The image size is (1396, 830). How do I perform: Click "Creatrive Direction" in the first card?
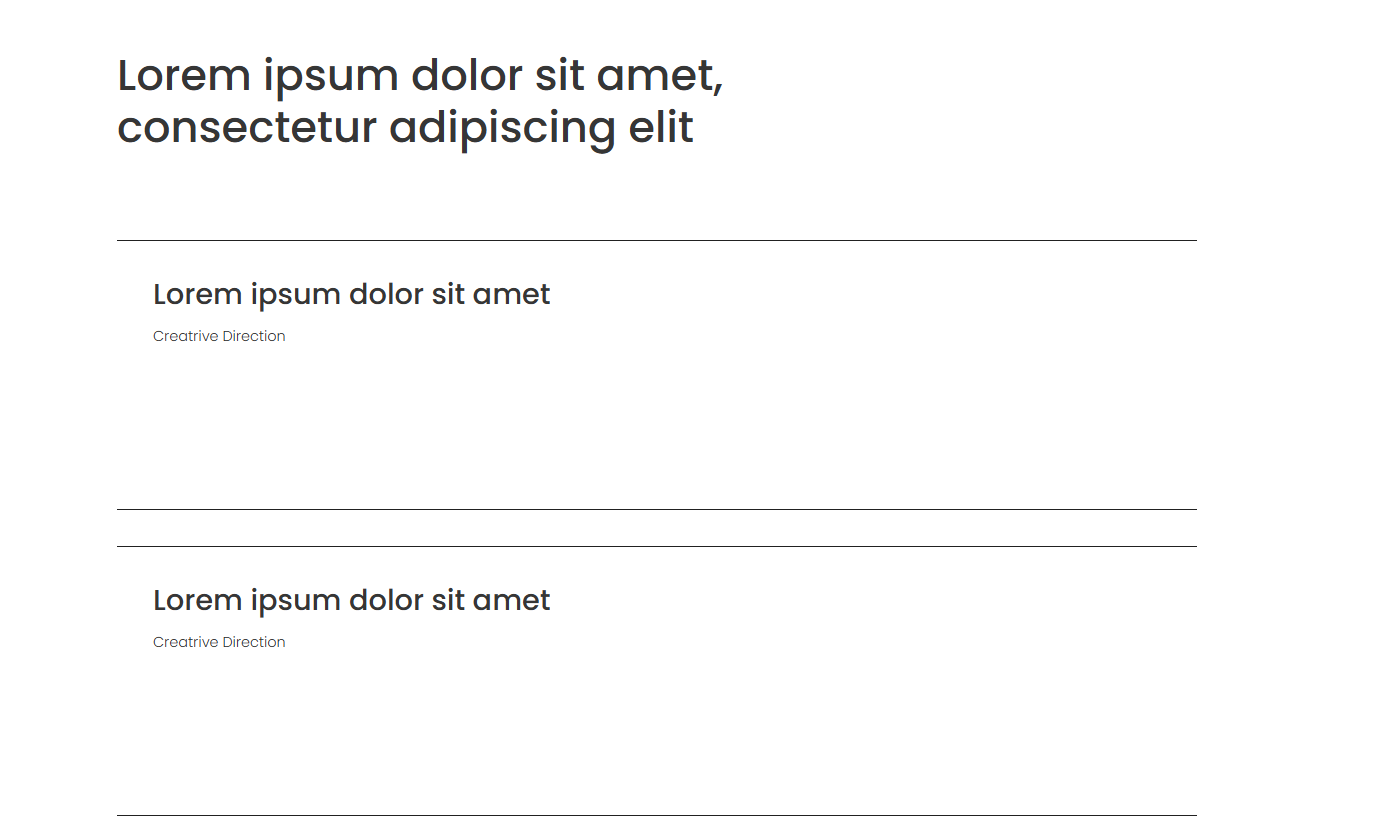219,336
